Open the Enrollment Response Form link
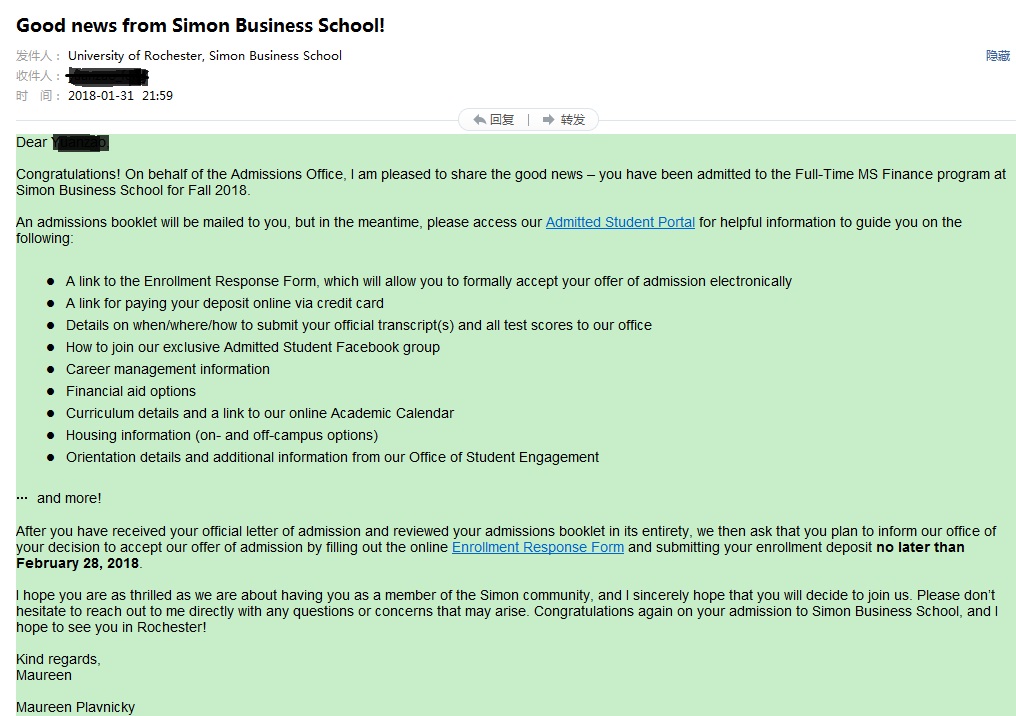 pos(537,547)
